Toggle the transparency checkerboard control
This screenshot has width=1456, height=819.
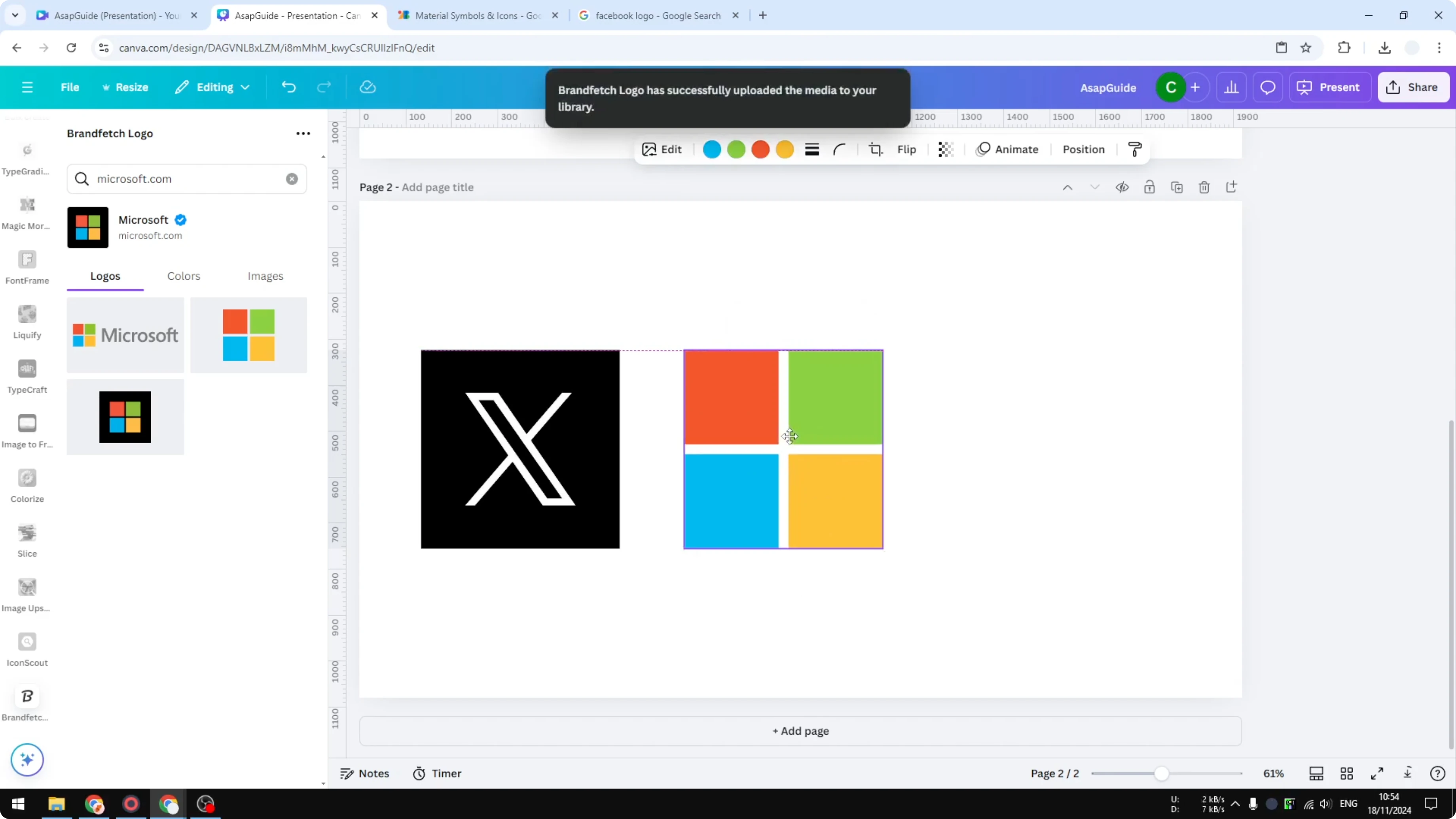(945, 149)
